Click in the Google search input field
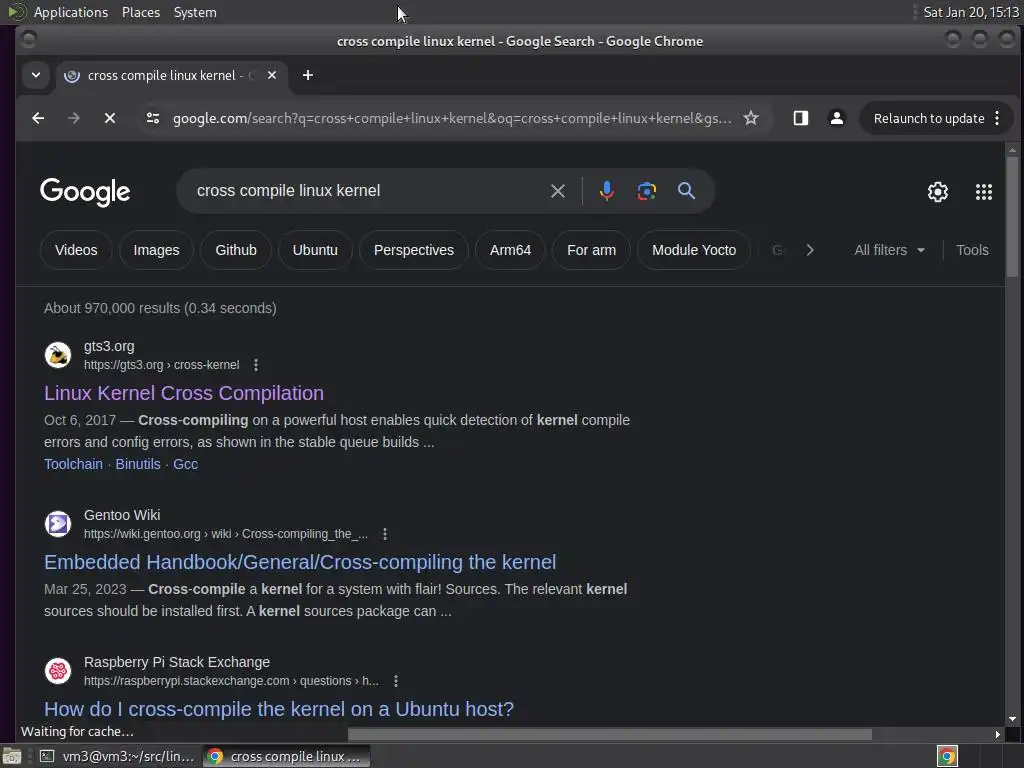 click(366, 191)
